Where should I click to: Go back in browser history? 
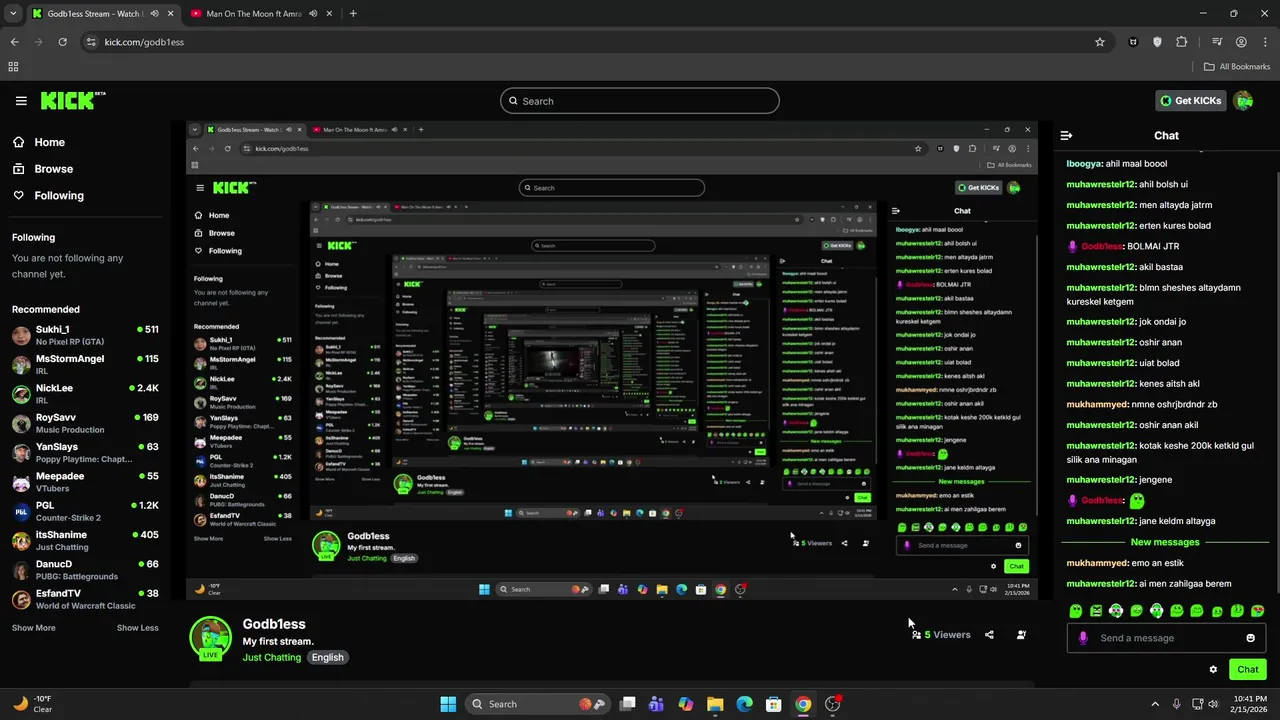[14, 42]
